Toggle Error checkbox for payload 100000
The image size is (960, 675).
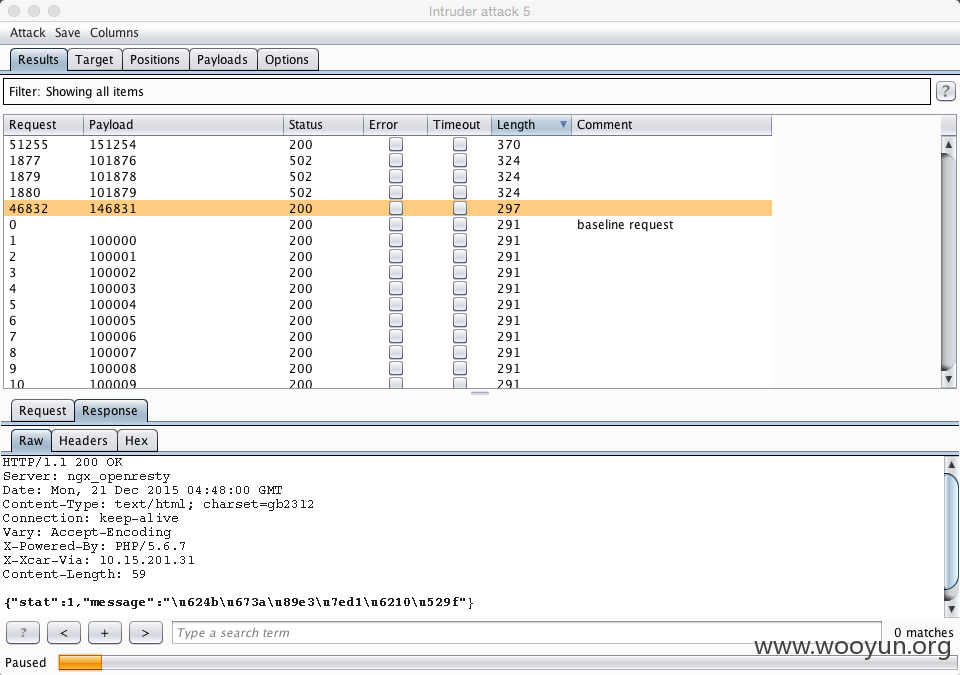[x=396, y=240]
